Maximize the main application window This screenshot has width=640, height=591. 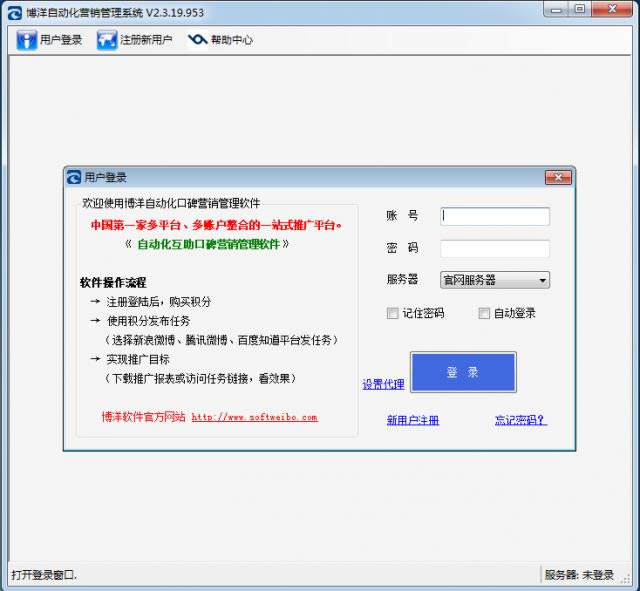click(579, 10)
